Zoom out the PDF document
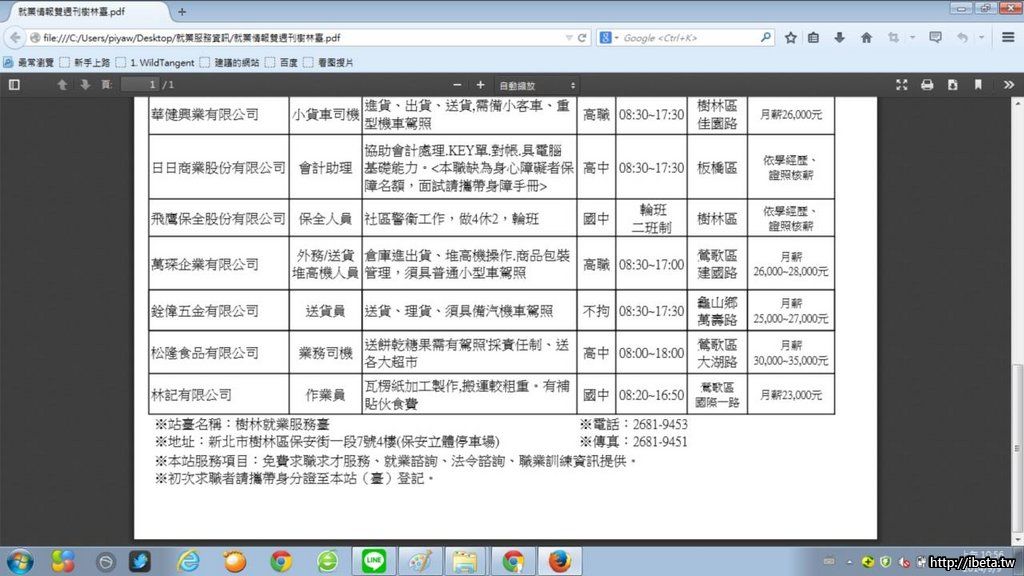The height and width of the screenshot is (576, 1024). tap(458, 85)
